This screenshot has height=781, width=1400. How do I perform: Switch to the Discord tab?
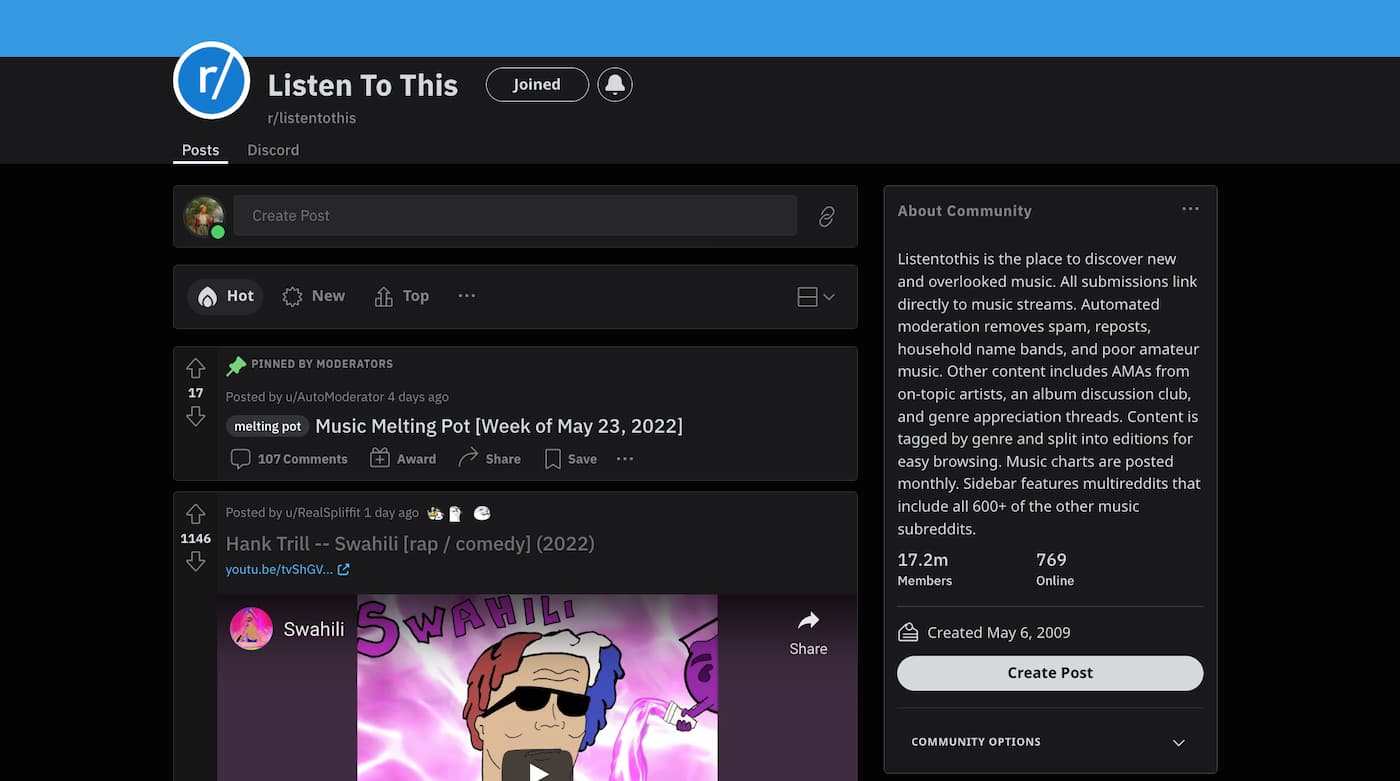point(273,150)
